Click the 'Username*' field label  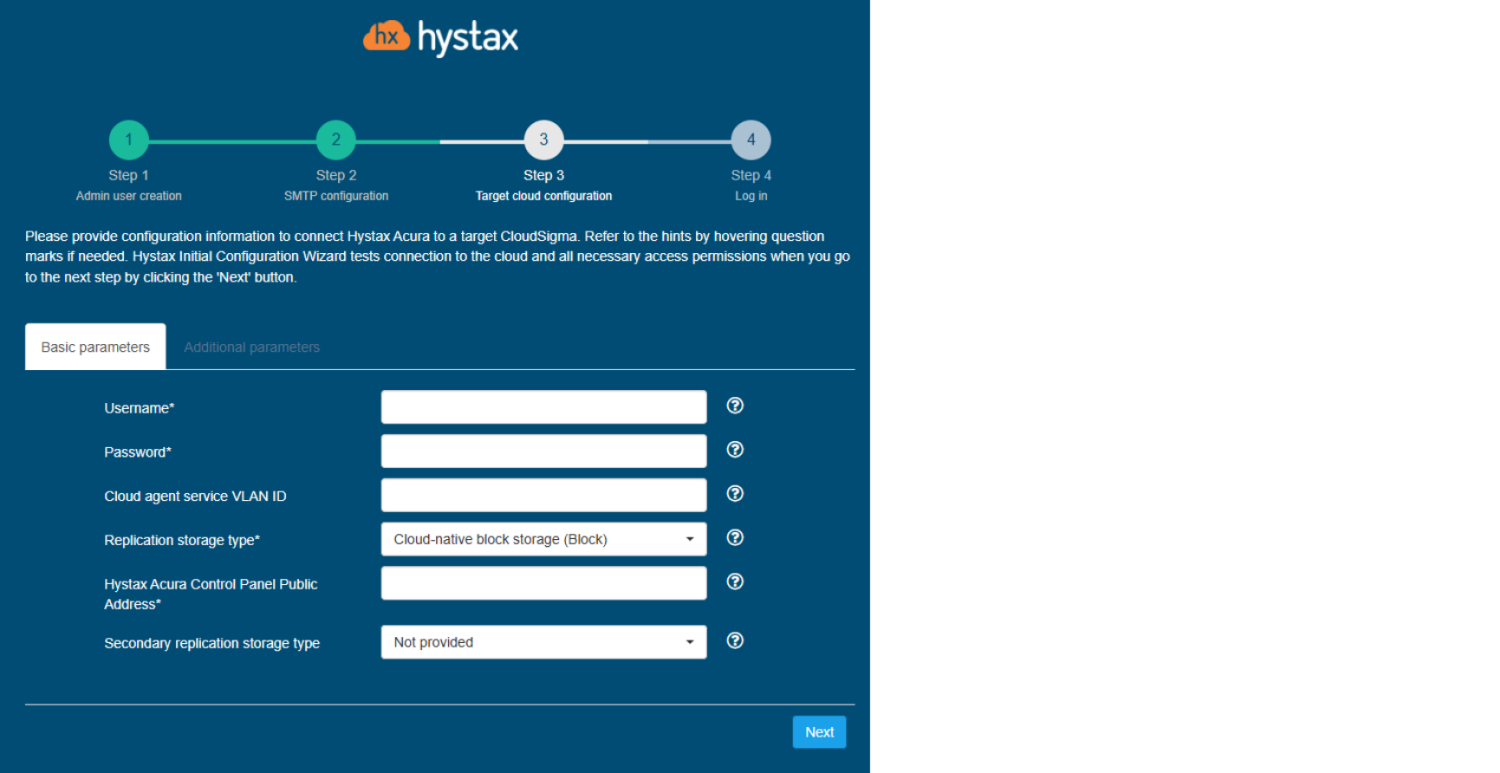(139, 408)
